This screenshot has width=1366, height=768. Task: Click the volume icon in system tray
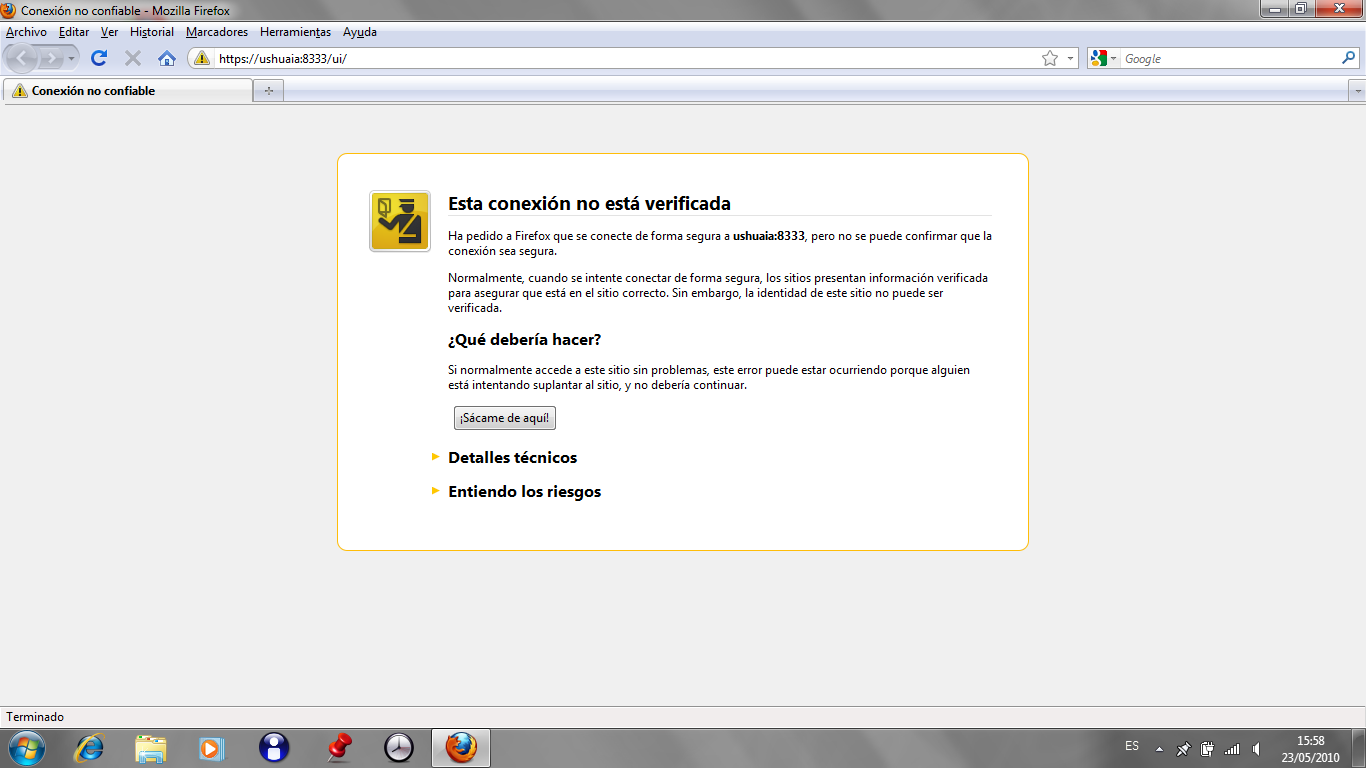pos(1256,748)
